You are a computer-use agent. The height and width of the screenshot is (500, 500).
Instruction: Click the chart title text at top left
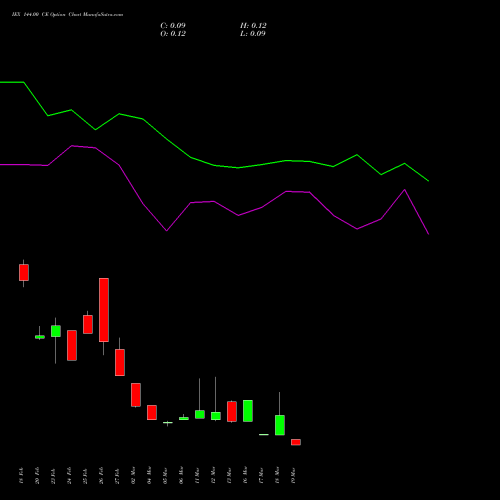point(67,15)
